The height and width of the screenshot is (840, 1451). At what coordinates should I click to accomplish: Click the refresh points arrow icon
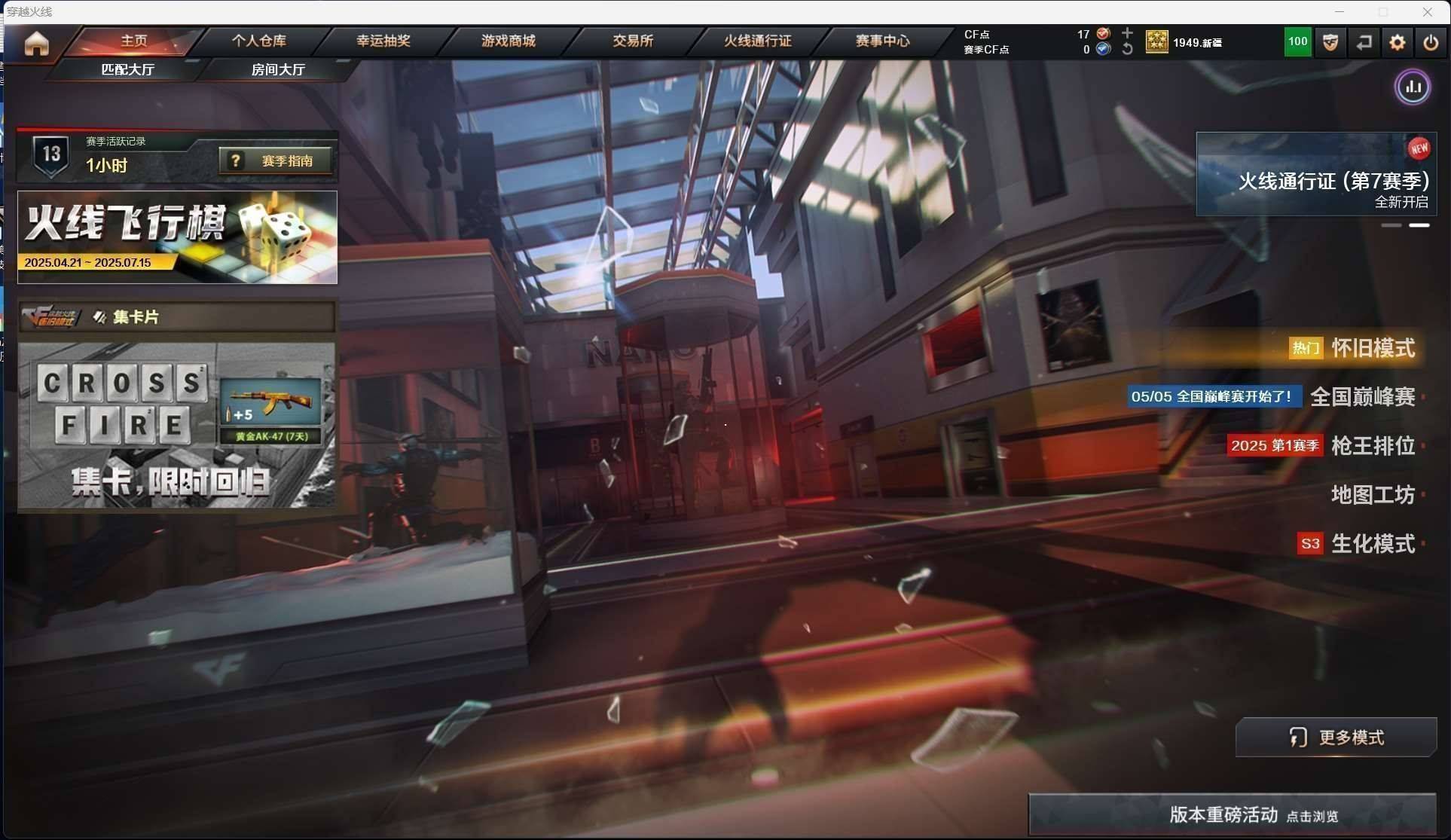pyautogui.click(x=1127, y=49)
